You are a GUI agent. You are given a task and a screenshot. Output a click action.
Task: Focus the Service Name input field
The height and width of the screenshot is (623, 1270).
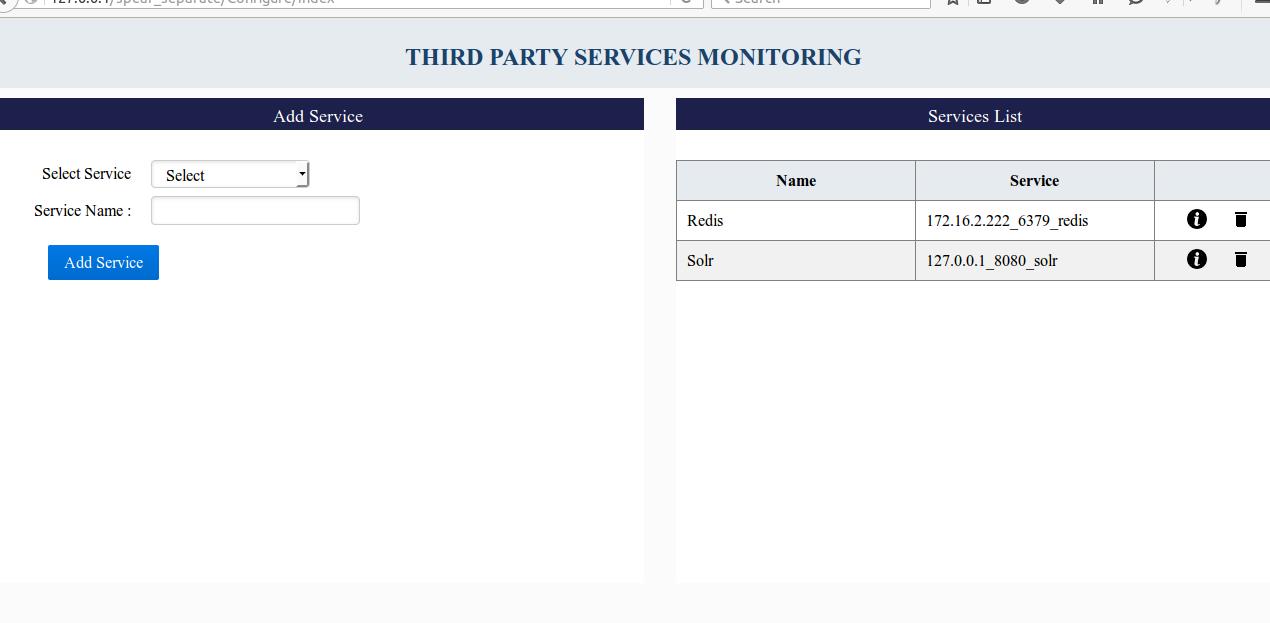click(x=255, y=210)
